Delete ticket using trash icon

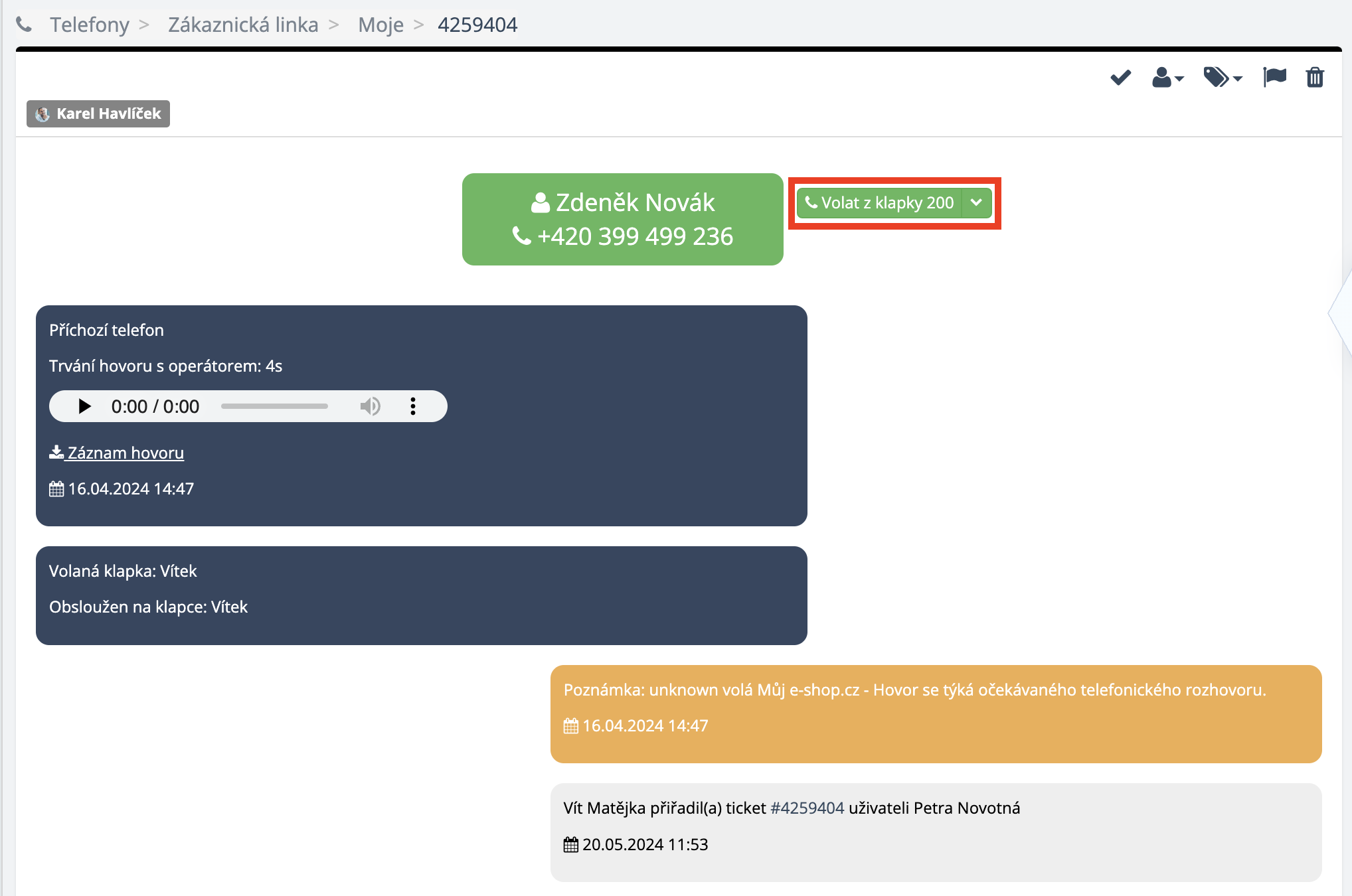pyautogui.click(x=1315, y=78)
